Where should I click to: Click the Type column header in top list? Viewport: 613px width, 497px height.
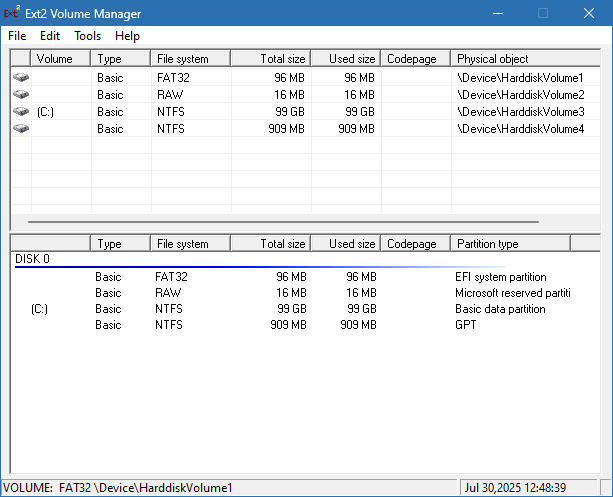pyautogui.click(x=121, y=59)
